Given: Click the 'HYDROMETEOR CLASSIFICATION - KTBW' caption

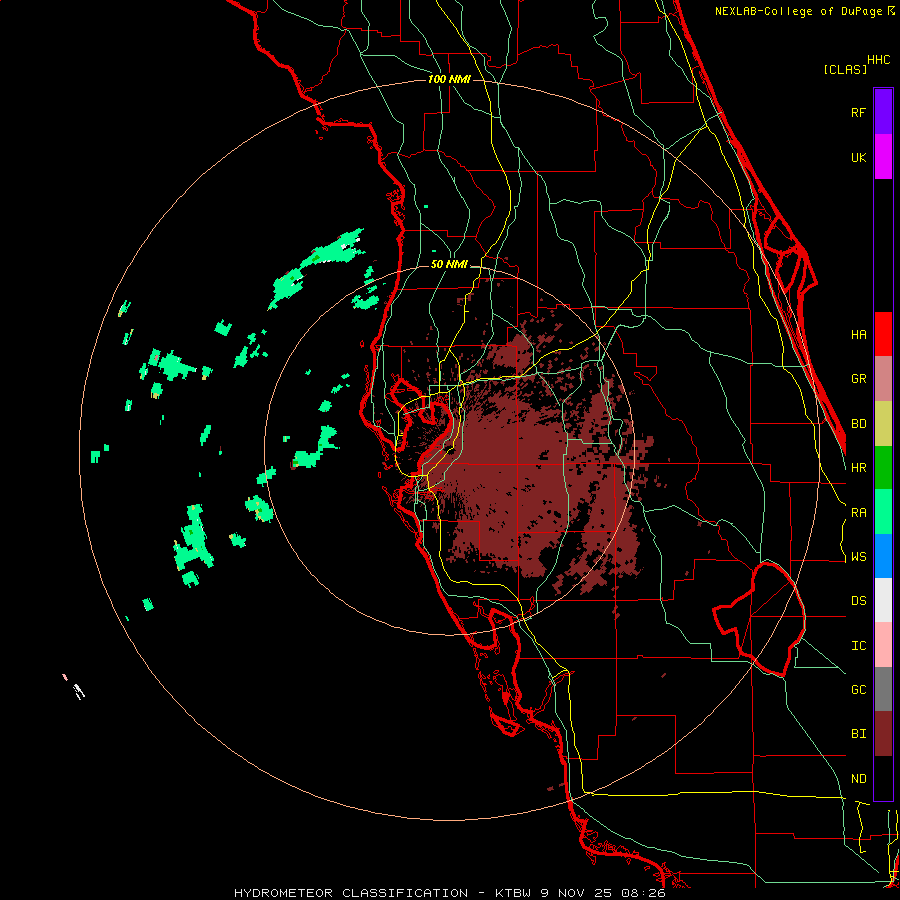Looking at the screenshot, I should [382, 893].
